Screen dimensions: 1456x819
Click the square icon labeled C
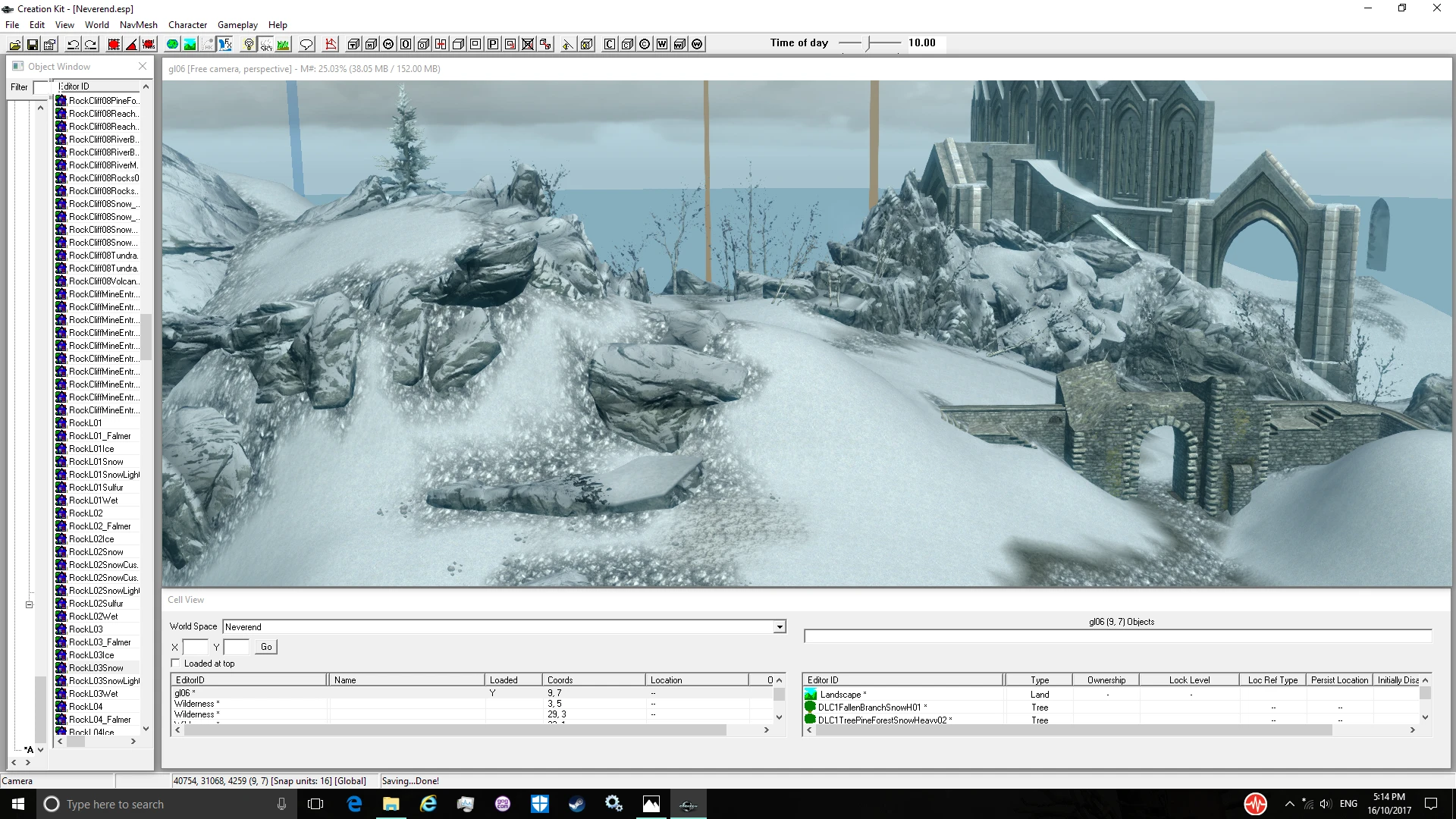(610, 44)
